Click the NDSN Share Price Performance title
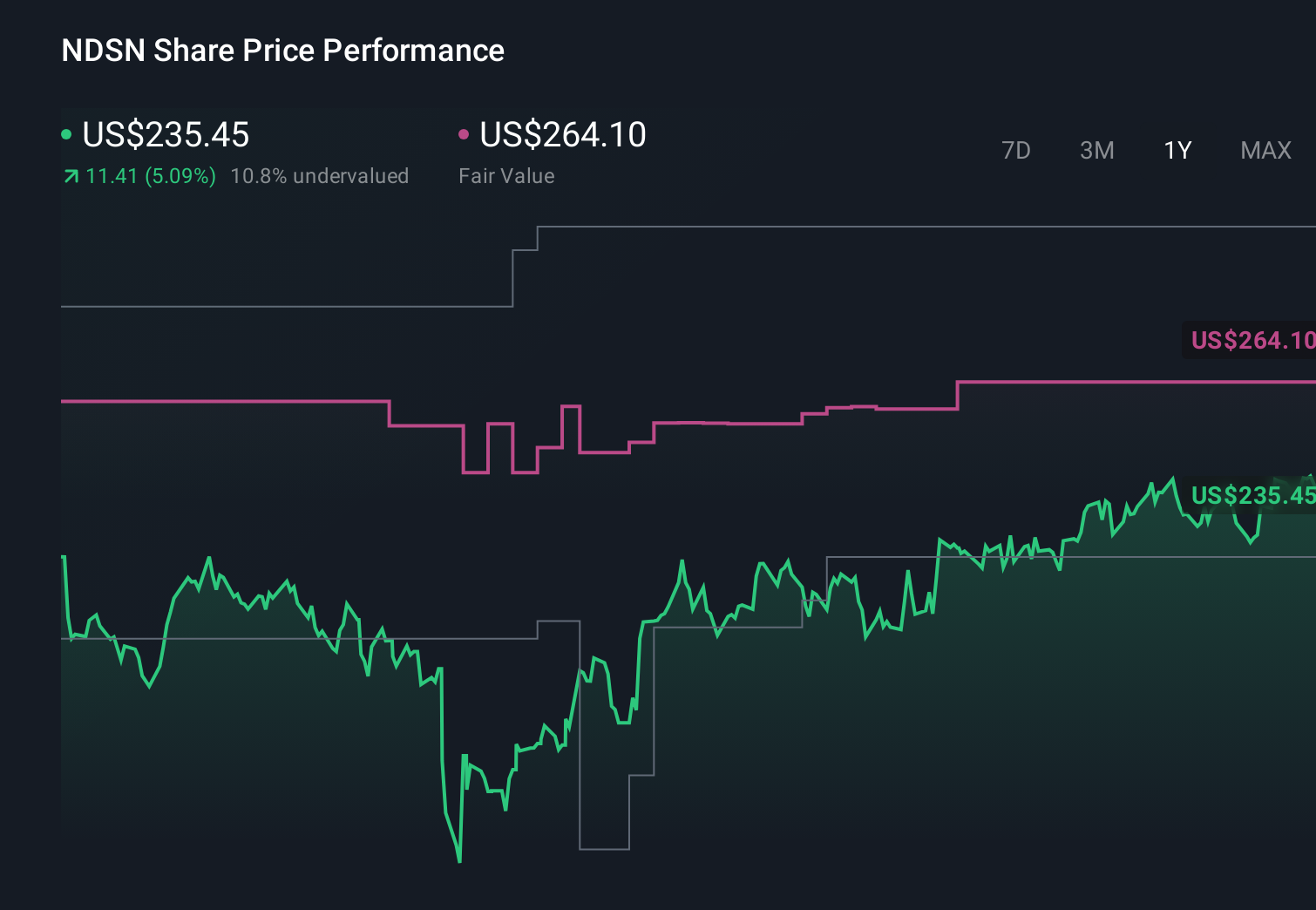The height and width of the screenshot is (910, 1316). coord(282,51)
